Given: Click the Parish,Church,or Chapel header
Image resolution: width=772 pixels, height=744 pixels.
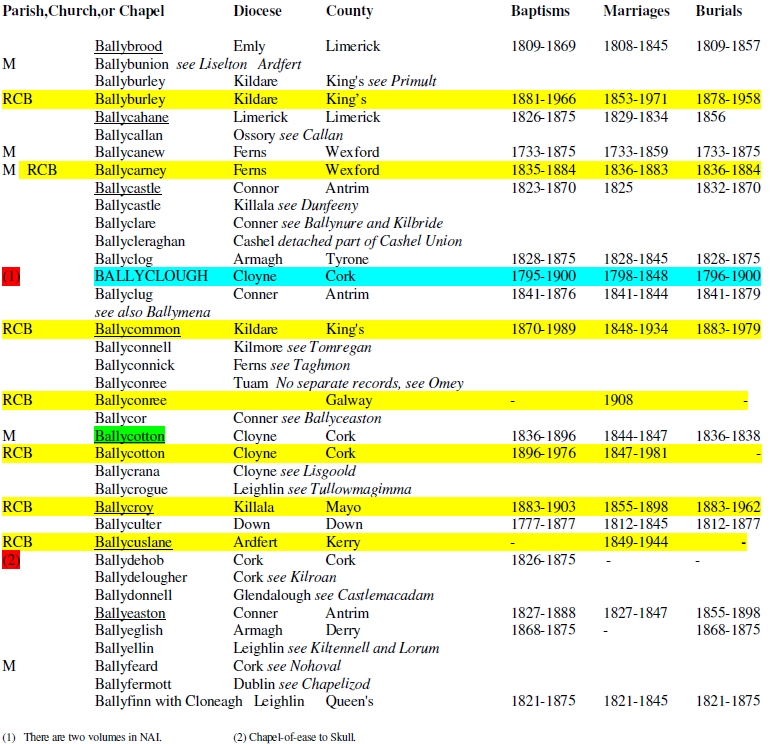Looking at the screenshot, I should click(x=83, y=11).
